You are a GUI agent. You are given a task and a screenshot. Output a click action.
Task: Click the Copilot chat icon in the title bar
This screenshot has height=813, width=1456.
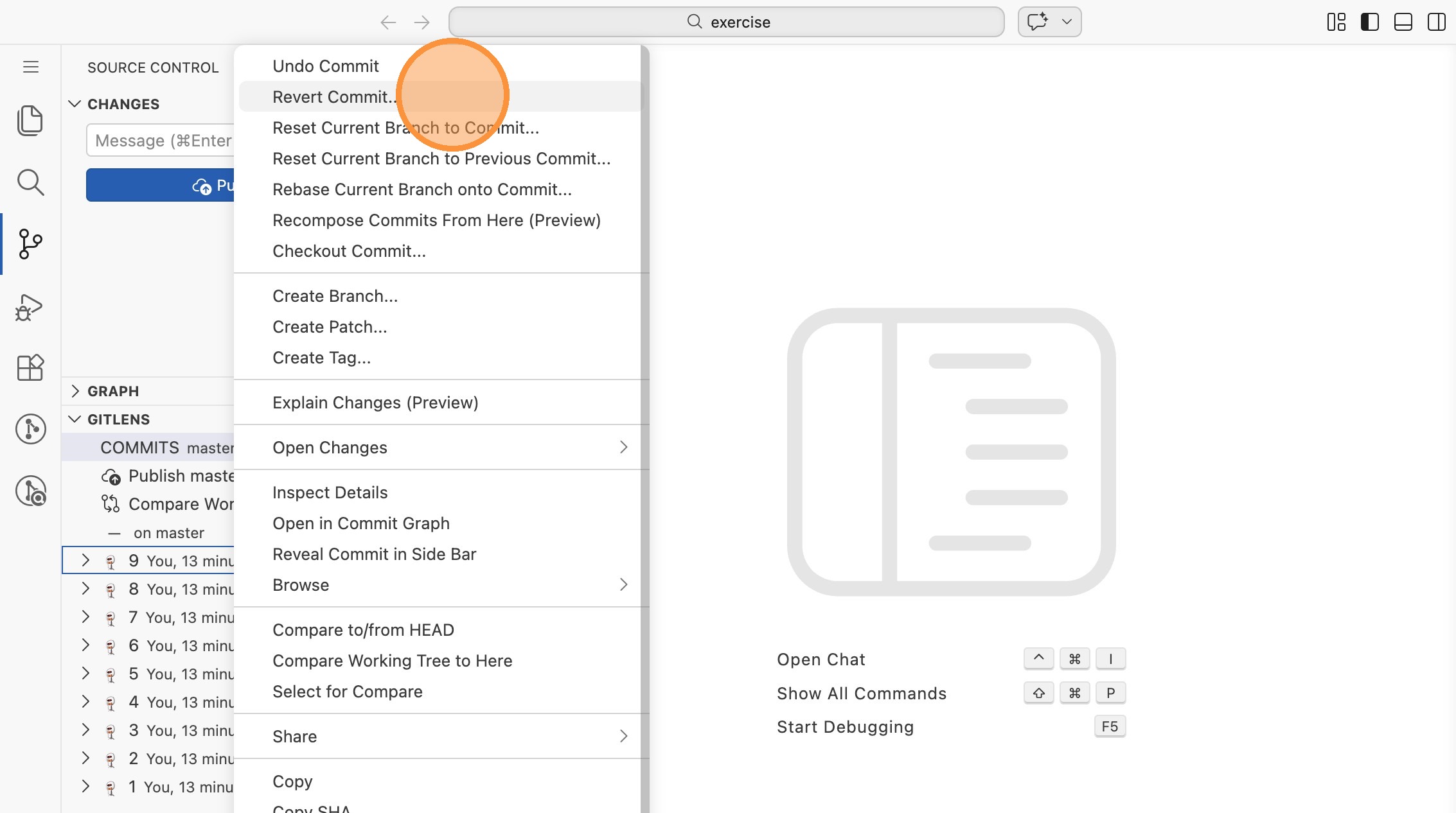pos(1037,22)
